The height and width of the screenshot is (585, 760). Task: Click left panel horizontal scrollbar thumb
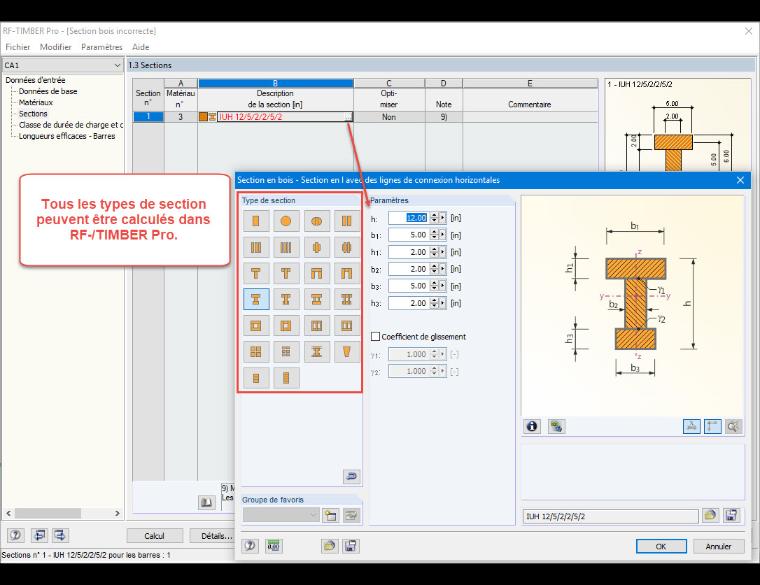point(48,513)
